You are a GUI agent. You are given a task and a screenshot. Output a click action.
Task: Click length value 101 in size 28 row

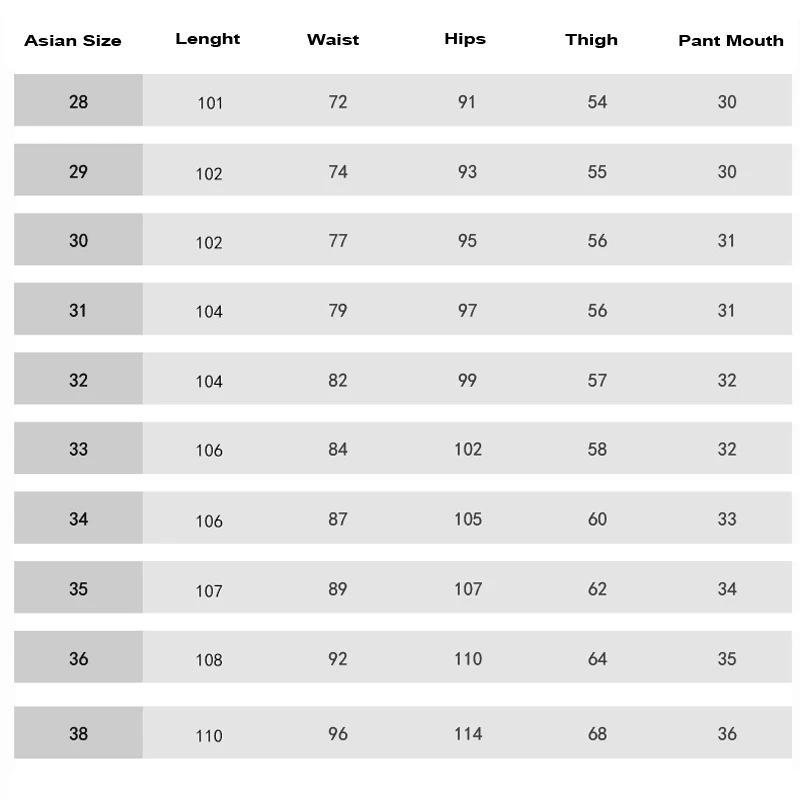[x=210, y=103]
